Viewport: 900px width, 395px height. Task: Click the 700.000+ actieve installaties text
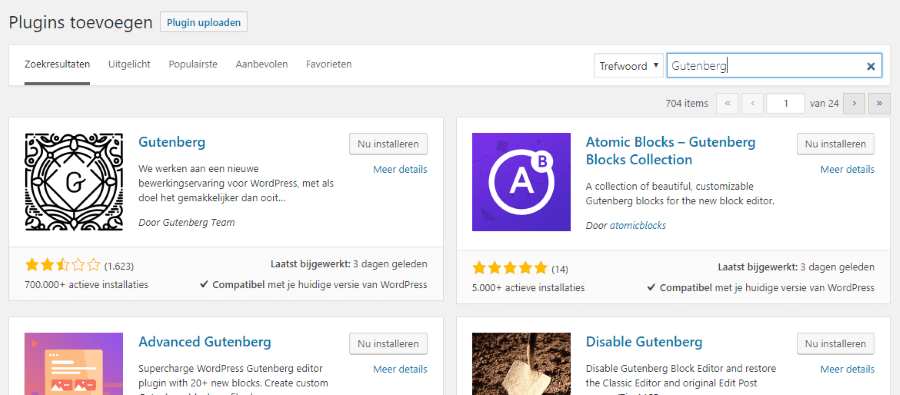[x=86, y=285]
